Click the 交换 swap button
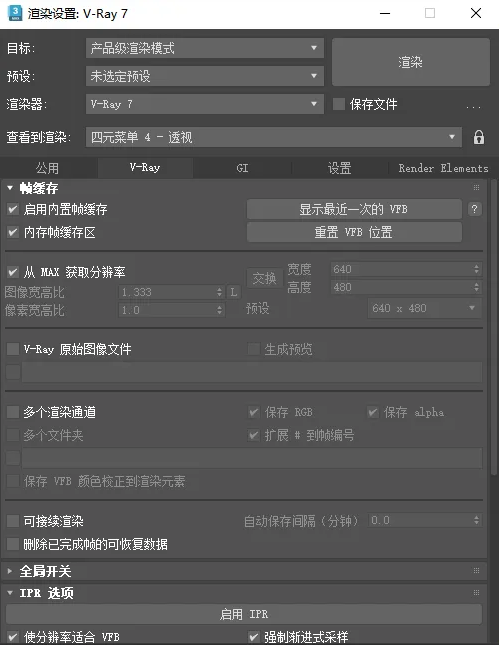Image resolution: width=499 pixels, height=645 pixels. (x=265, y=278)
